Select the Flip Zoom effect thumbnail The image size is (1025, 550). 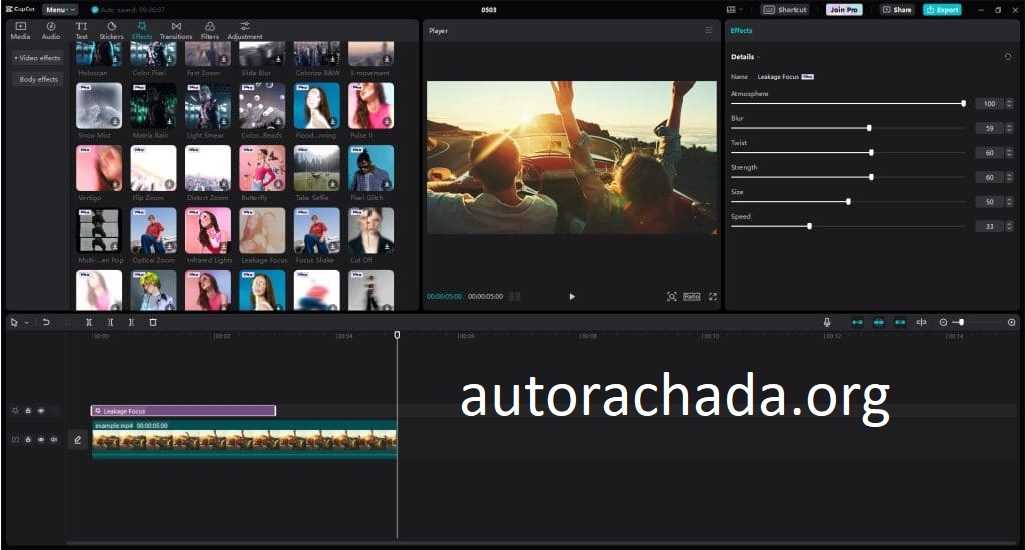[153, 168]
